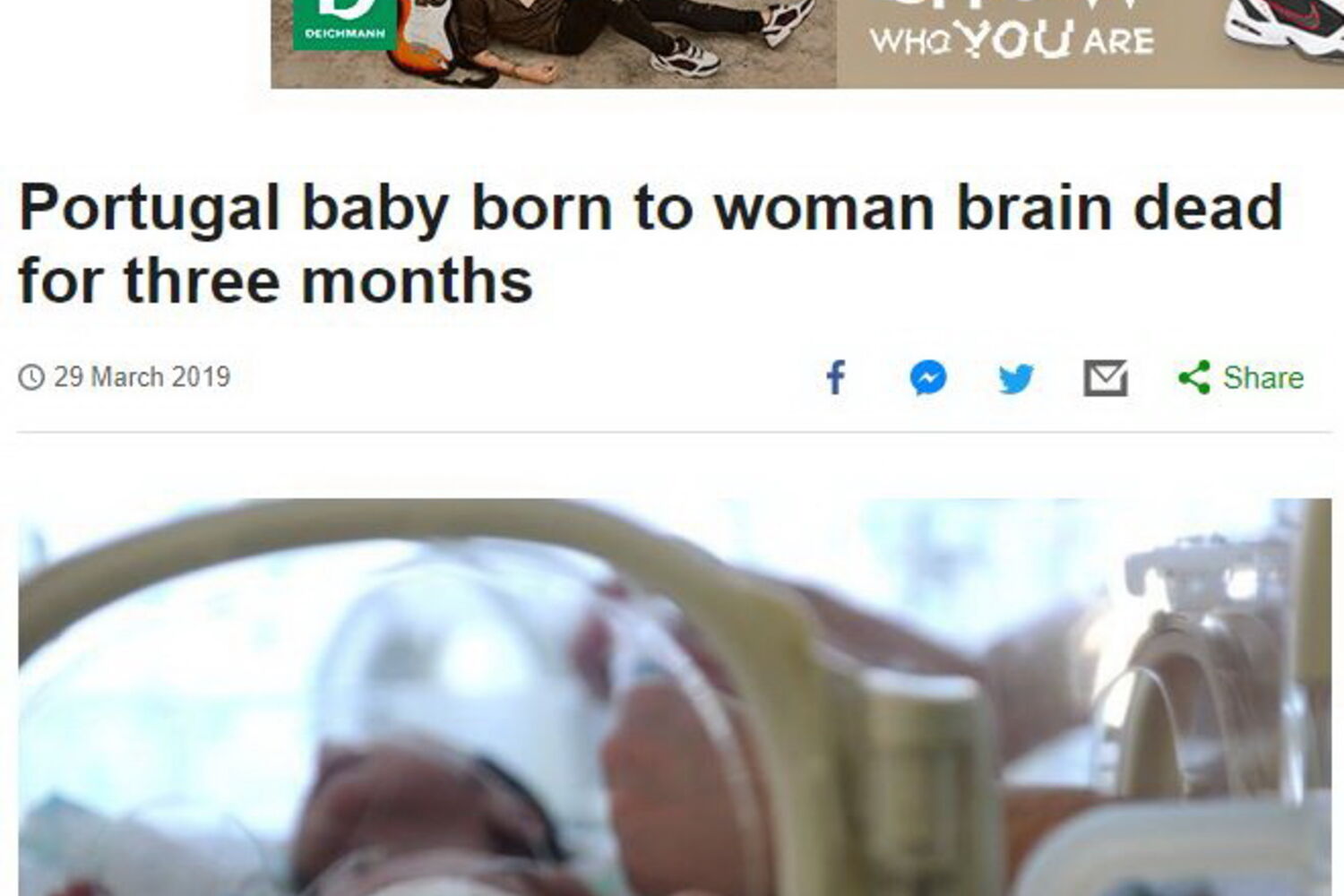This screenshot has width=1344, height=896.
Task: Share the article on Facebook
Action: pyautogui.click(x=835, y=377)
